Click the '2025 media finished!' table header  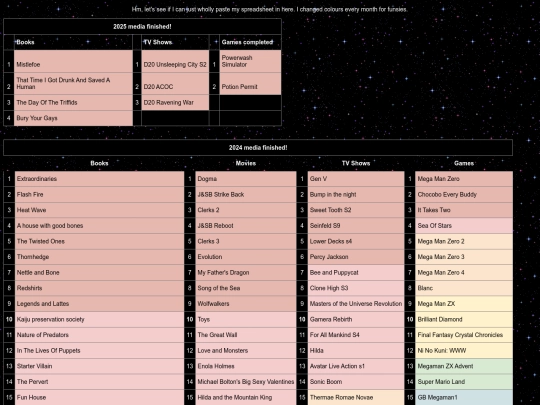click(142, 27)
